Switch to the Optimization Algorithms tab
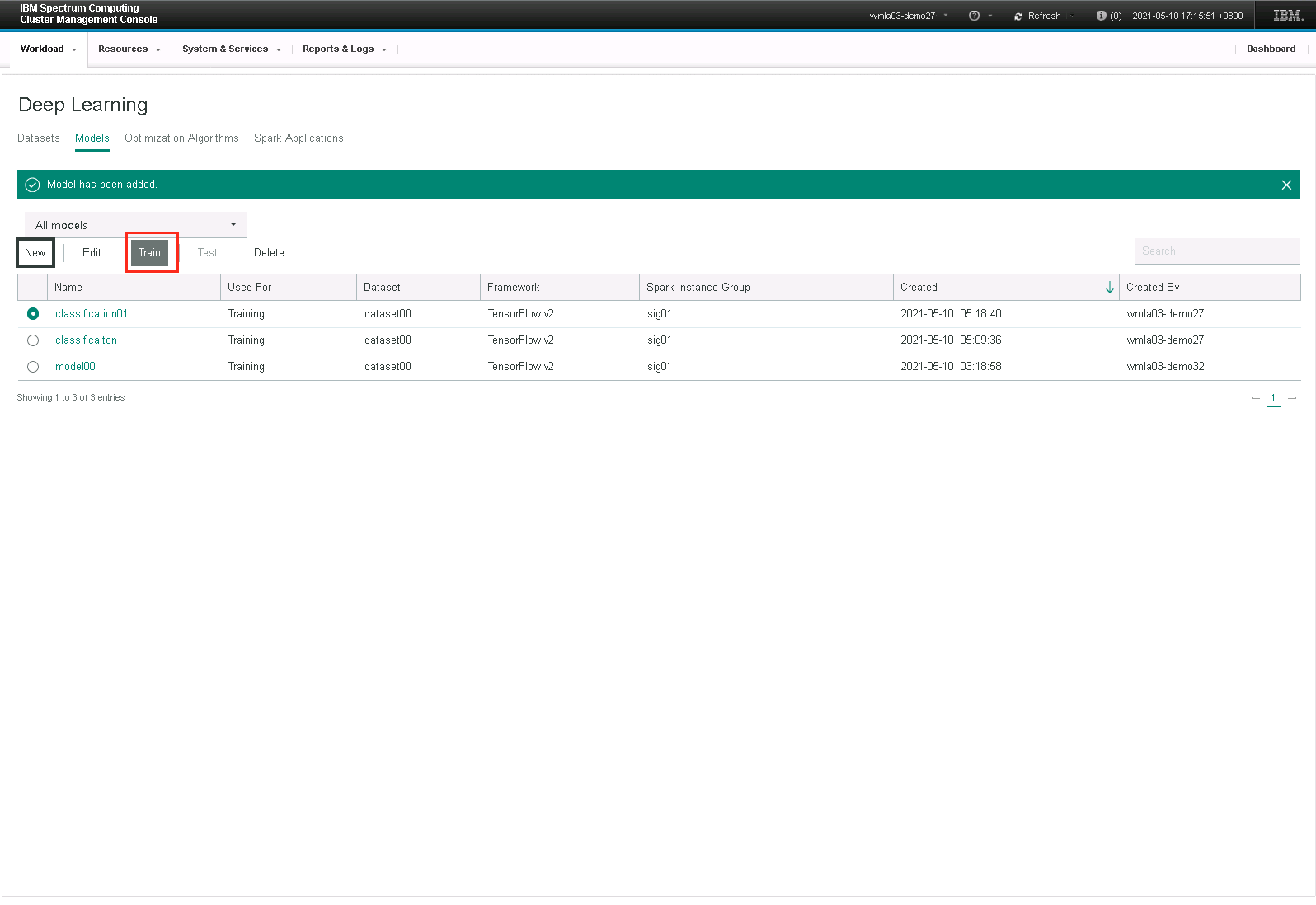The image size is (1316, 905). pos(181,138)
